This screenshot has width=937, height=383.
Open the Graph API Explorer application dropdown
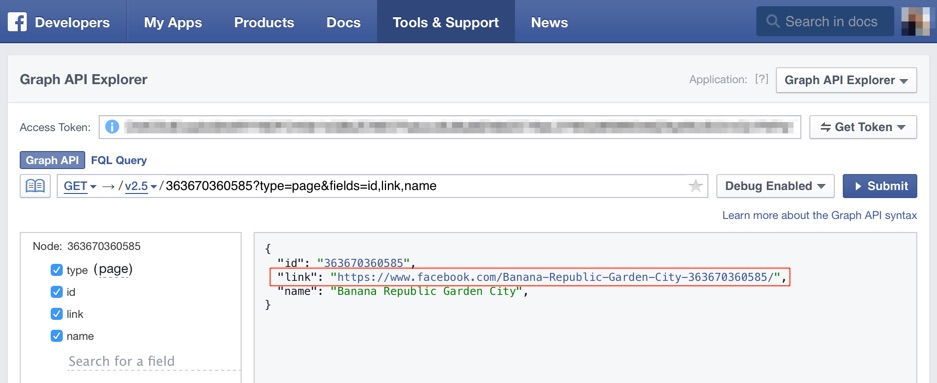[846, 80]
